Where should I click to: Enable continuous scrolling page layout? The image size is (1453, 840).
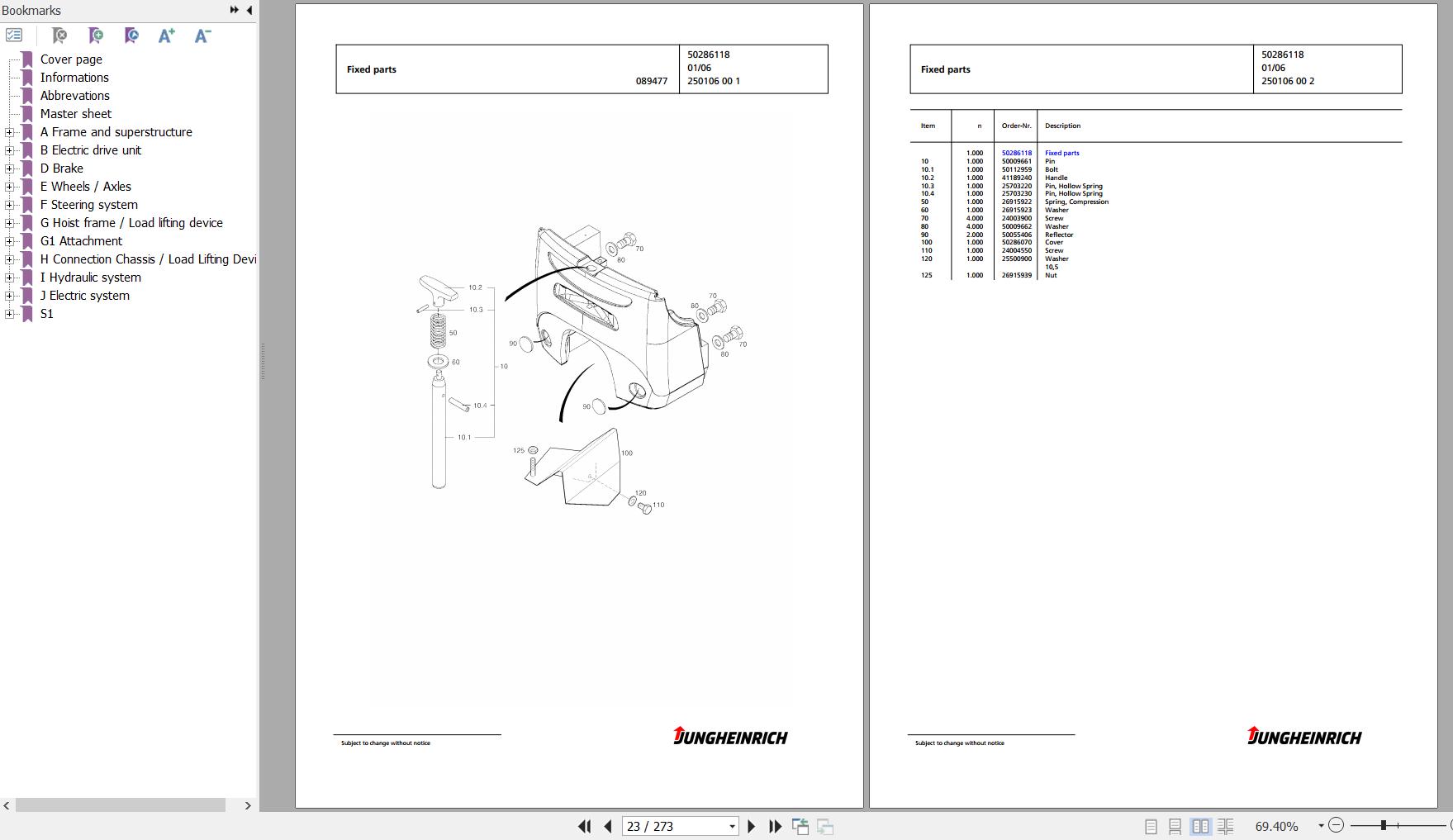pyautogui.click(x=1175, y=826)
